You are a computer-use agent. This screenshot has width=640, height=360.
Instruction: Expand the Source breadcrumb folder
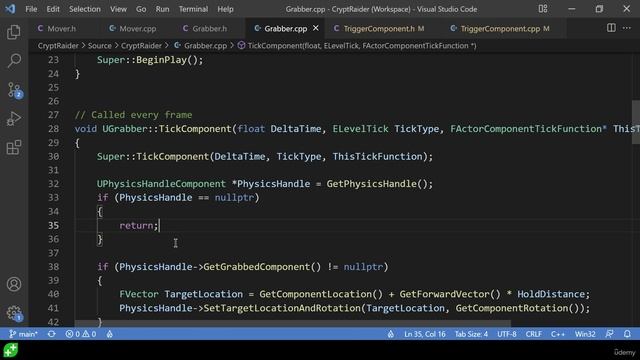tap(100, 46)
